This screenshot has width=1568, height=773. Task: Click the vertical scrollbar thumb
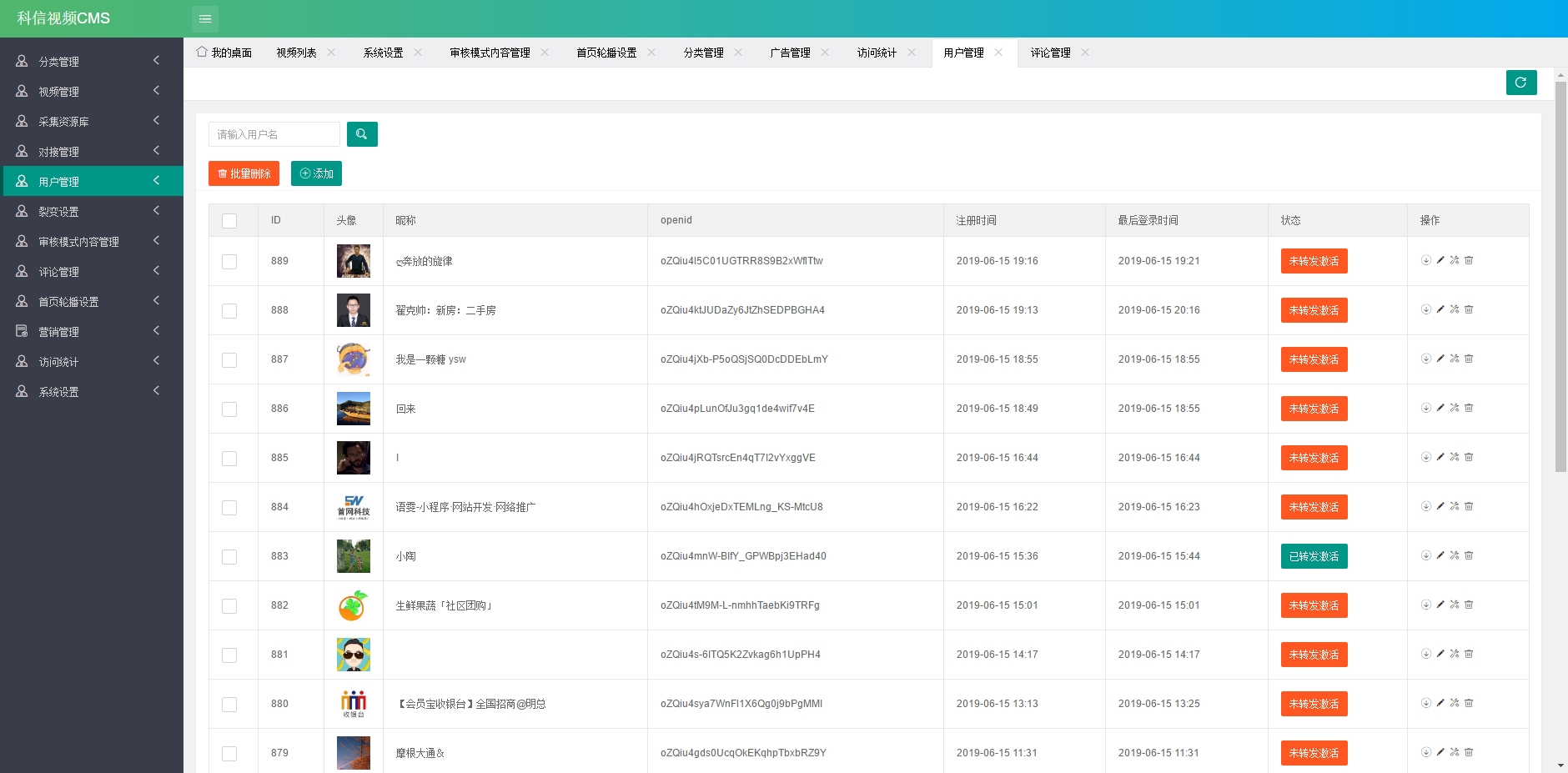pos(1560,277)
